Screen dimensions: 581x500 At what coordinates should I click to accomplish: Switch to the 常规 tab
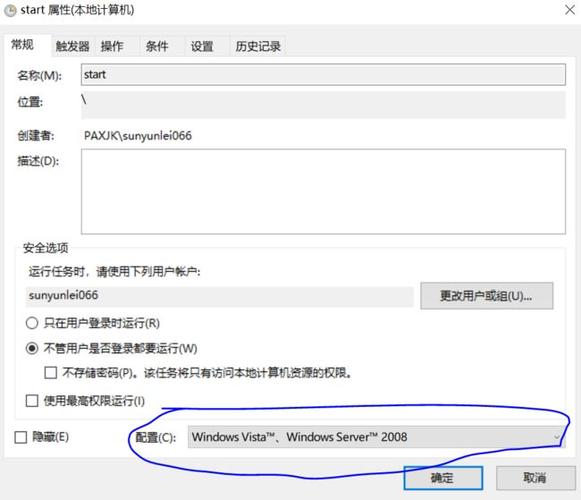coord(27,45)
